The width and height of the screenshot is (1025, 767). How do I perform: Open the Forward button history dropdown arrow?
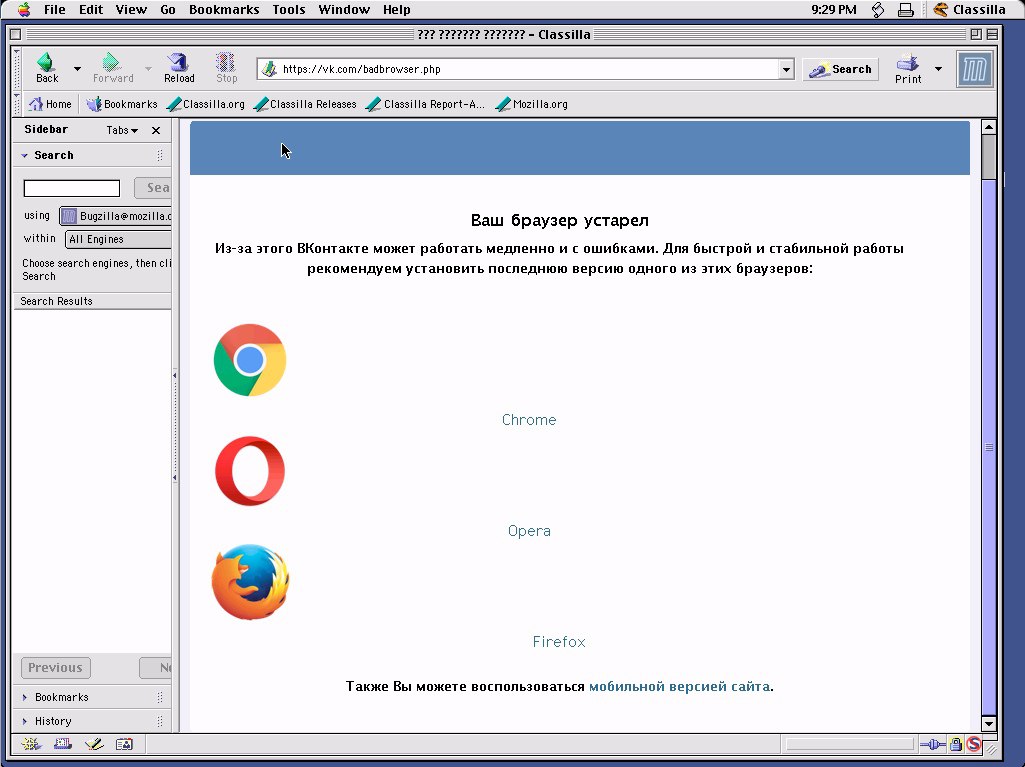[148, 68]
